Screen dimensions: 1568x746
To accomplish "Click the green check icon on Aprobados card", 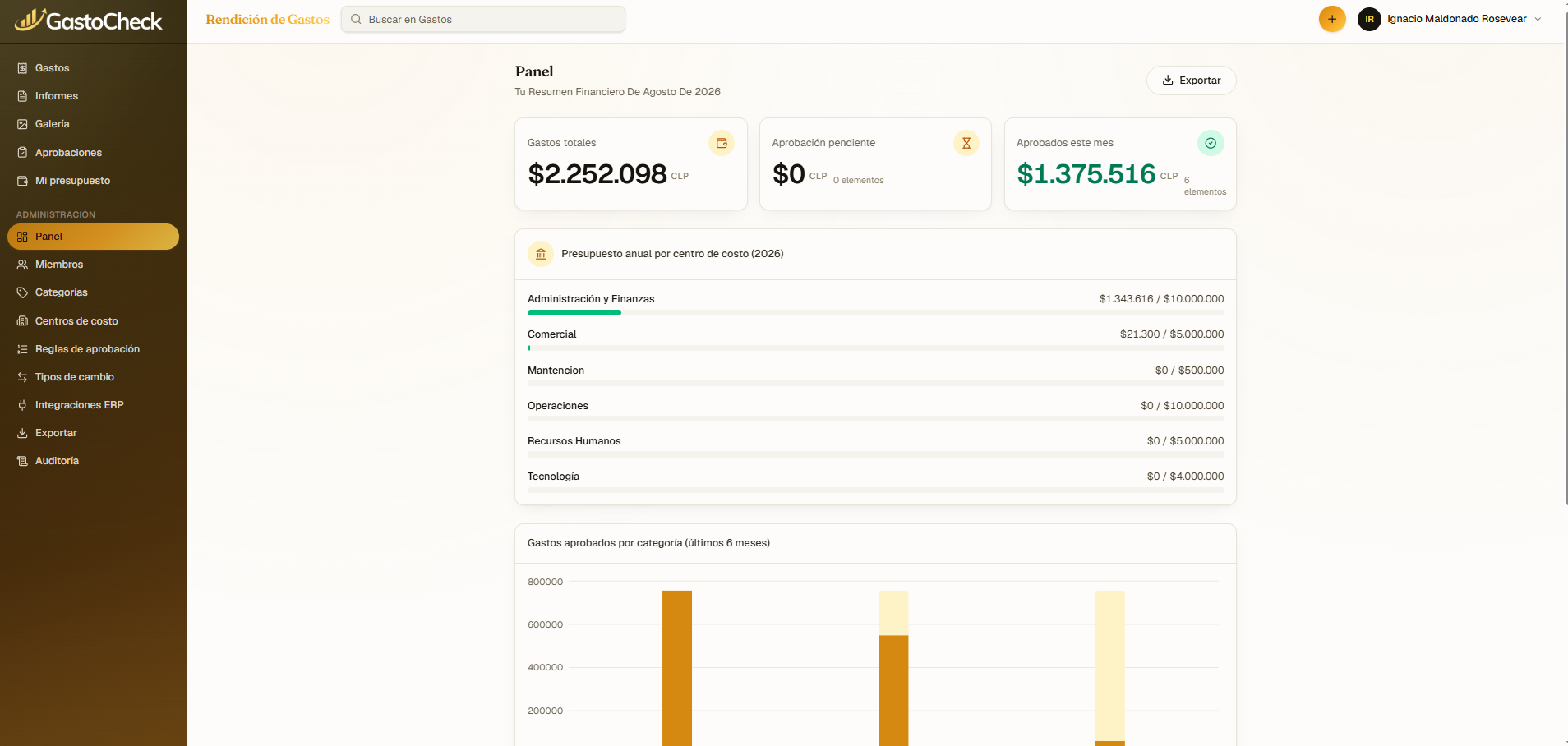I will point(1211,143).
